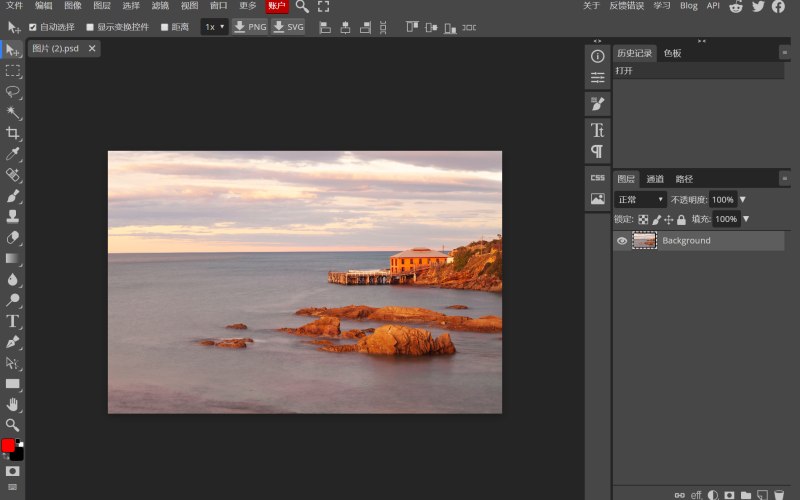The image size is (800, 500).
Task: Toggle the 距离 checkbox
Action: point(164,27)
